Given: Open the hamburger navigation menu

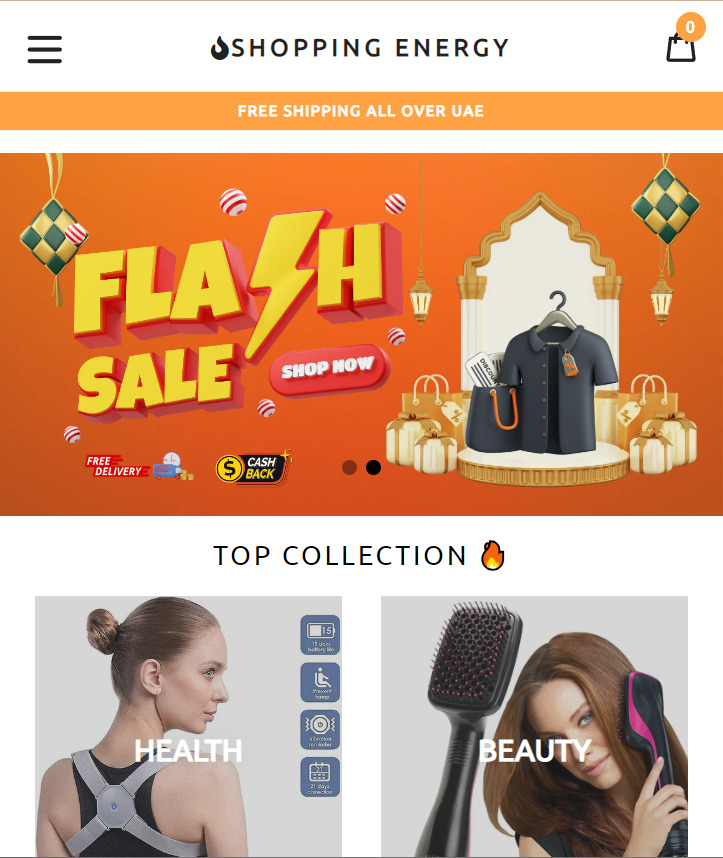Looking at the screenshot, I should click(45, 50).
